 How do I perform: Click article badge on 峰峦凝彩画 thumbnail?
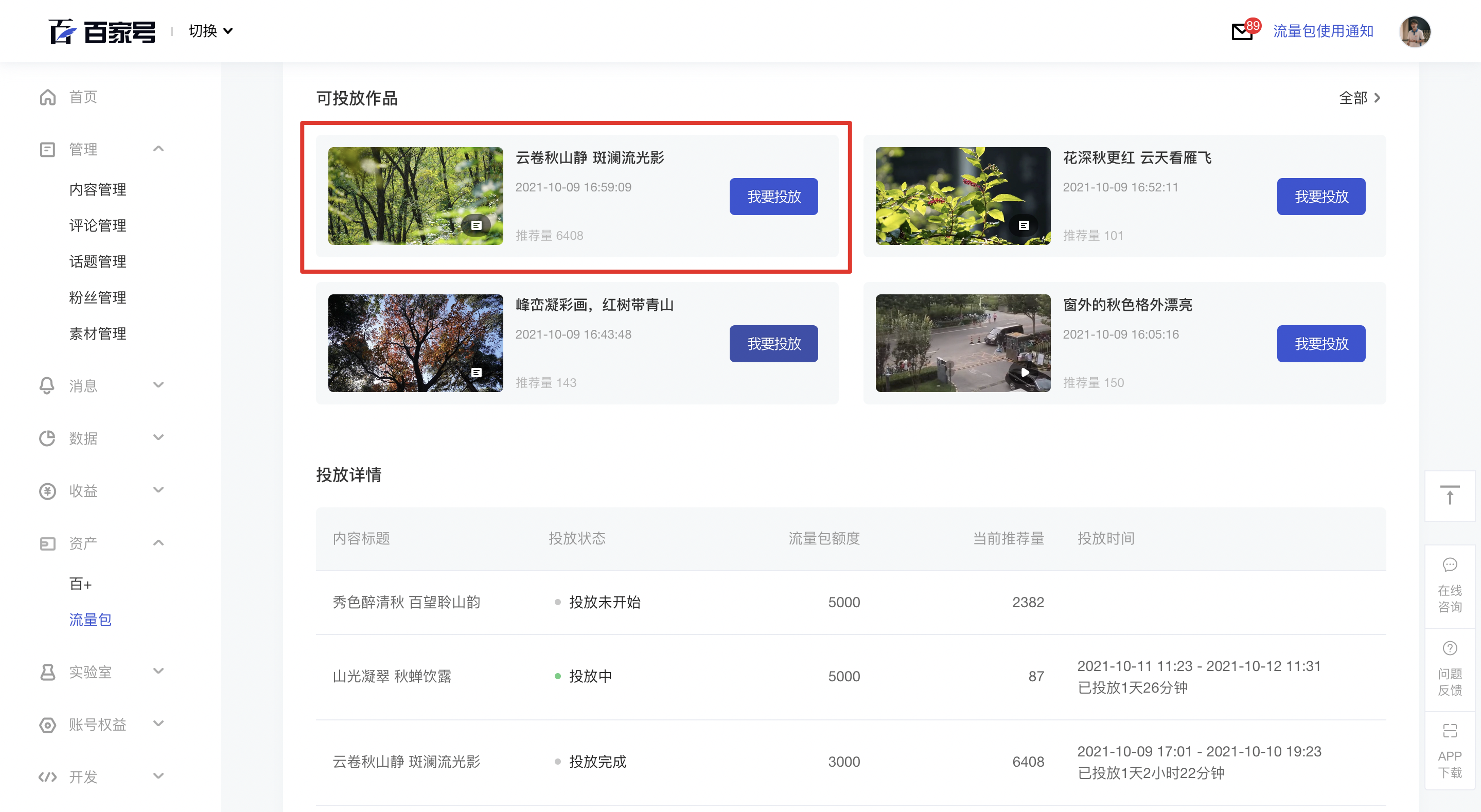tap(476, 373)
